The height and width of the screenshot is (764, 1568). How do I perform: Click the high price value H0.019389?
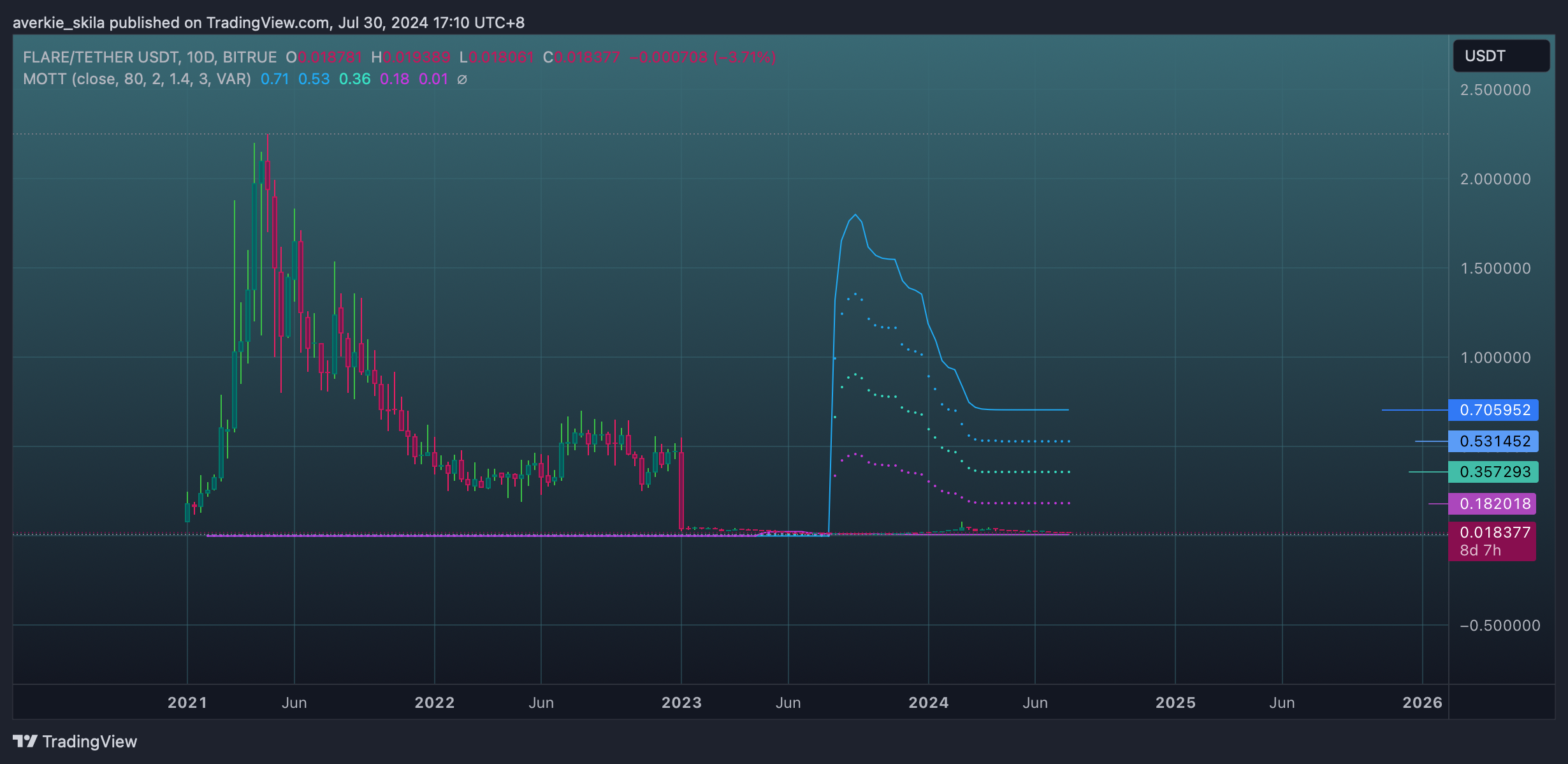click(x=410, y=57)
